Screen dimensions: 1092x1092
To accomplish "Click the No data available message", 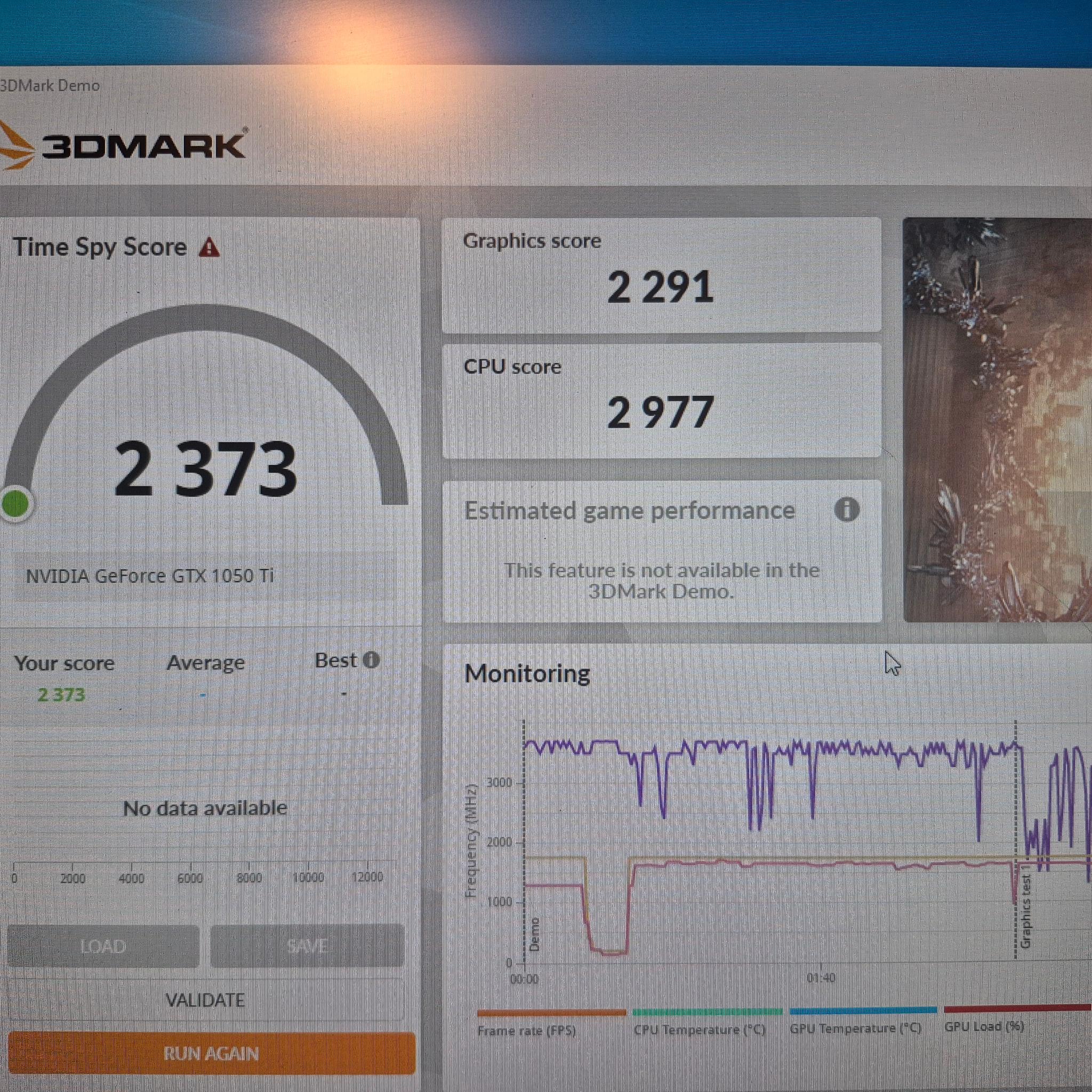I will [x=205, y=808].
